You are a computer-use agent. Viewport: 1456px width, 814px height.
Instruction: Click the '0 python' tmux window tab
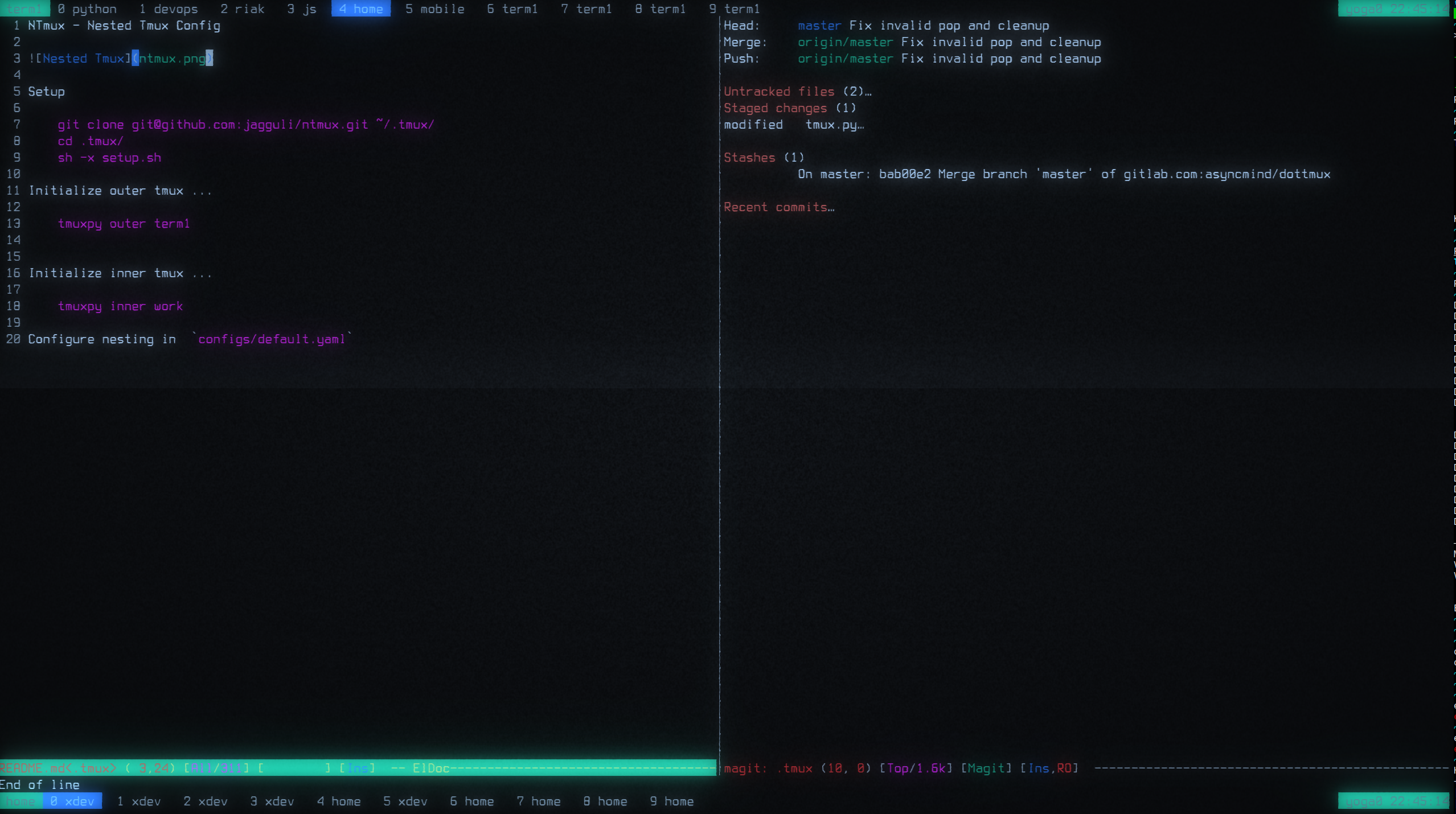point(86,9)
